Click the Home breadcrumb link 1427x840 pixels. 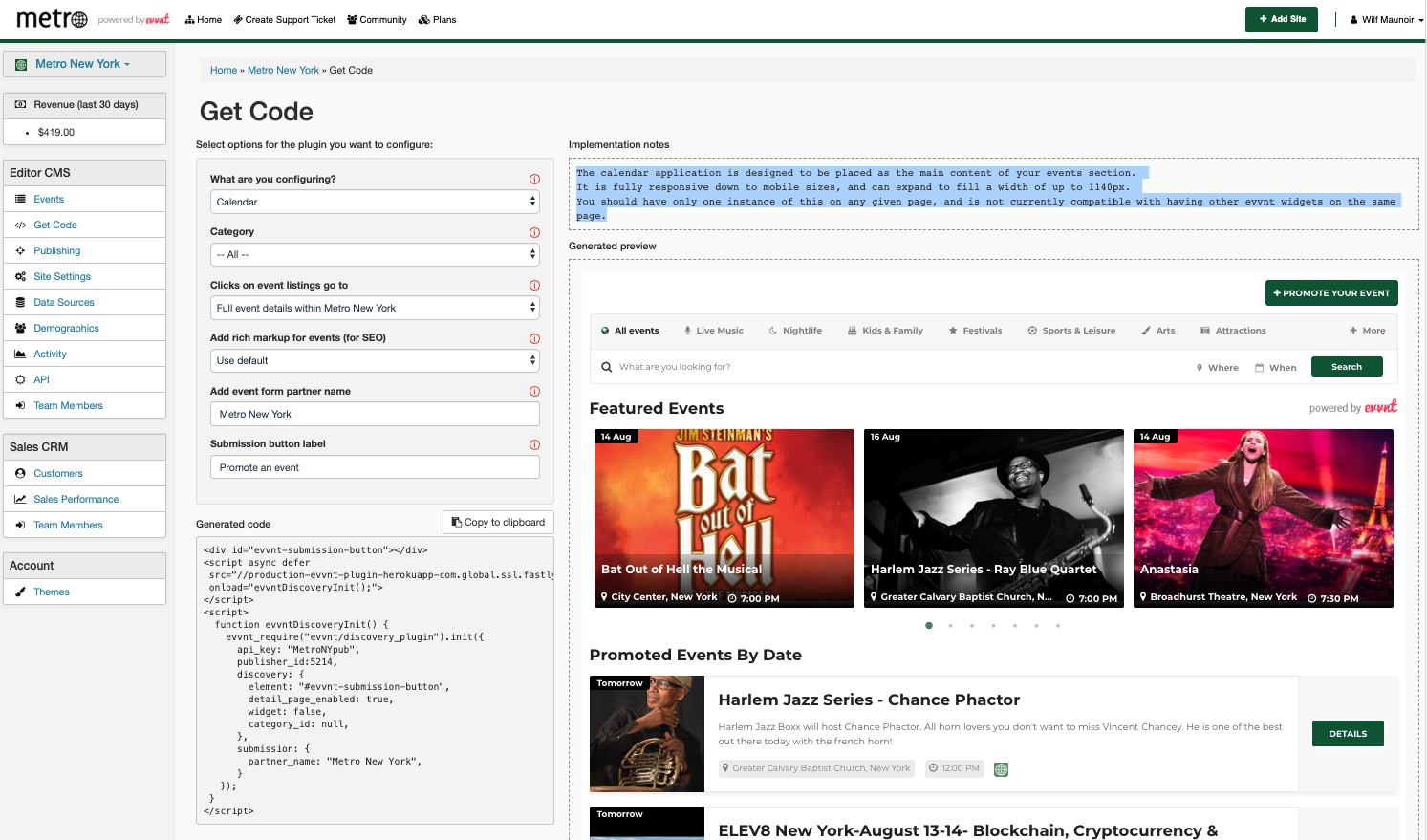(x=224, y=71)
